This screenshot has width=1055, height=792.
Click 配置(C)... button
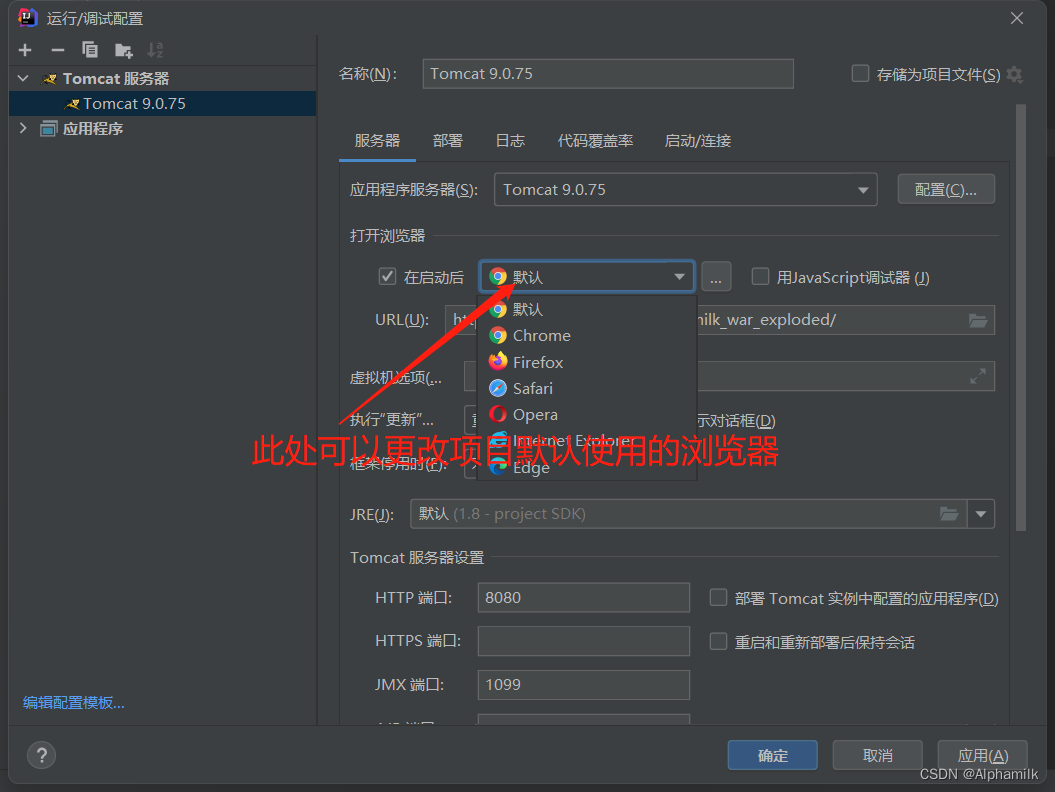[946, 190]
